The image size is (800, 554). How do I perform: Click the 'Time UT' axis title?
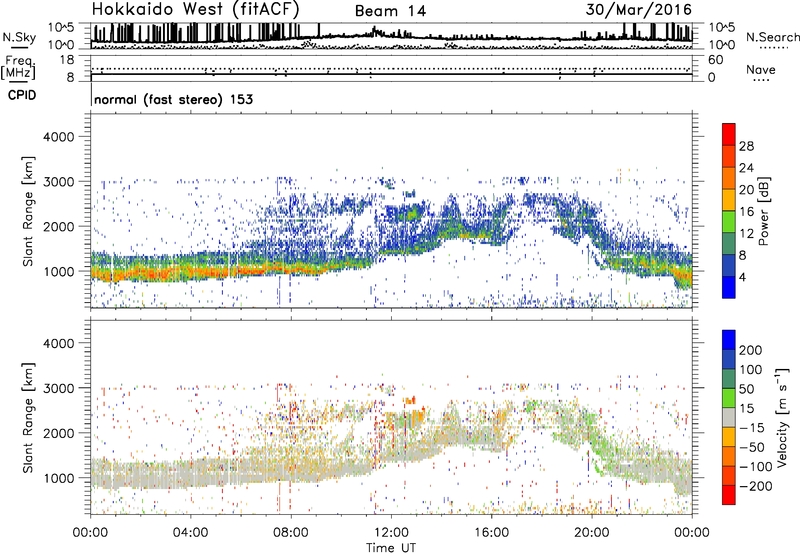pos(391,548)
